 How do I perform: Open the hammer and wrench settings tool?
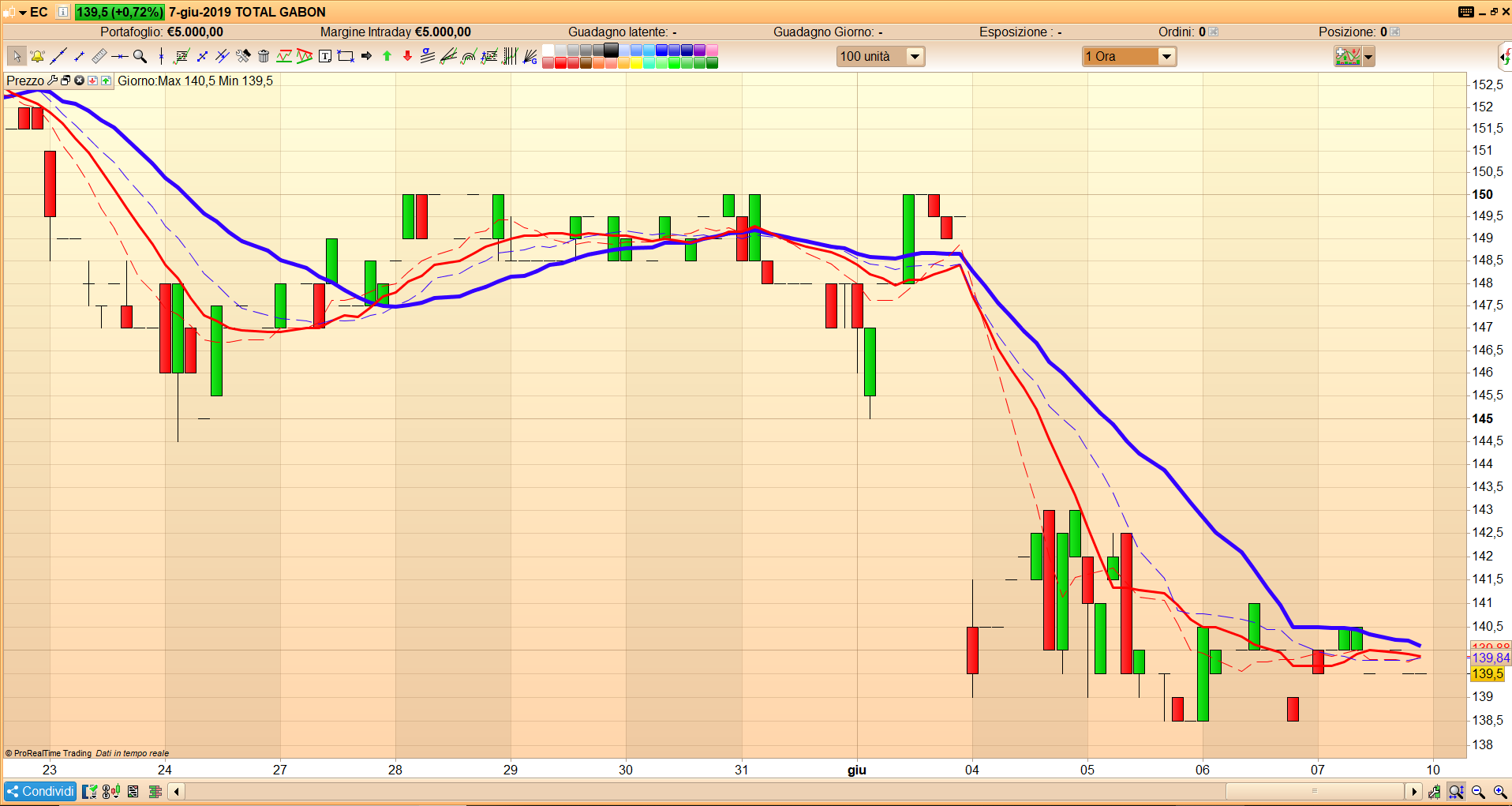(x=243, y=56)
